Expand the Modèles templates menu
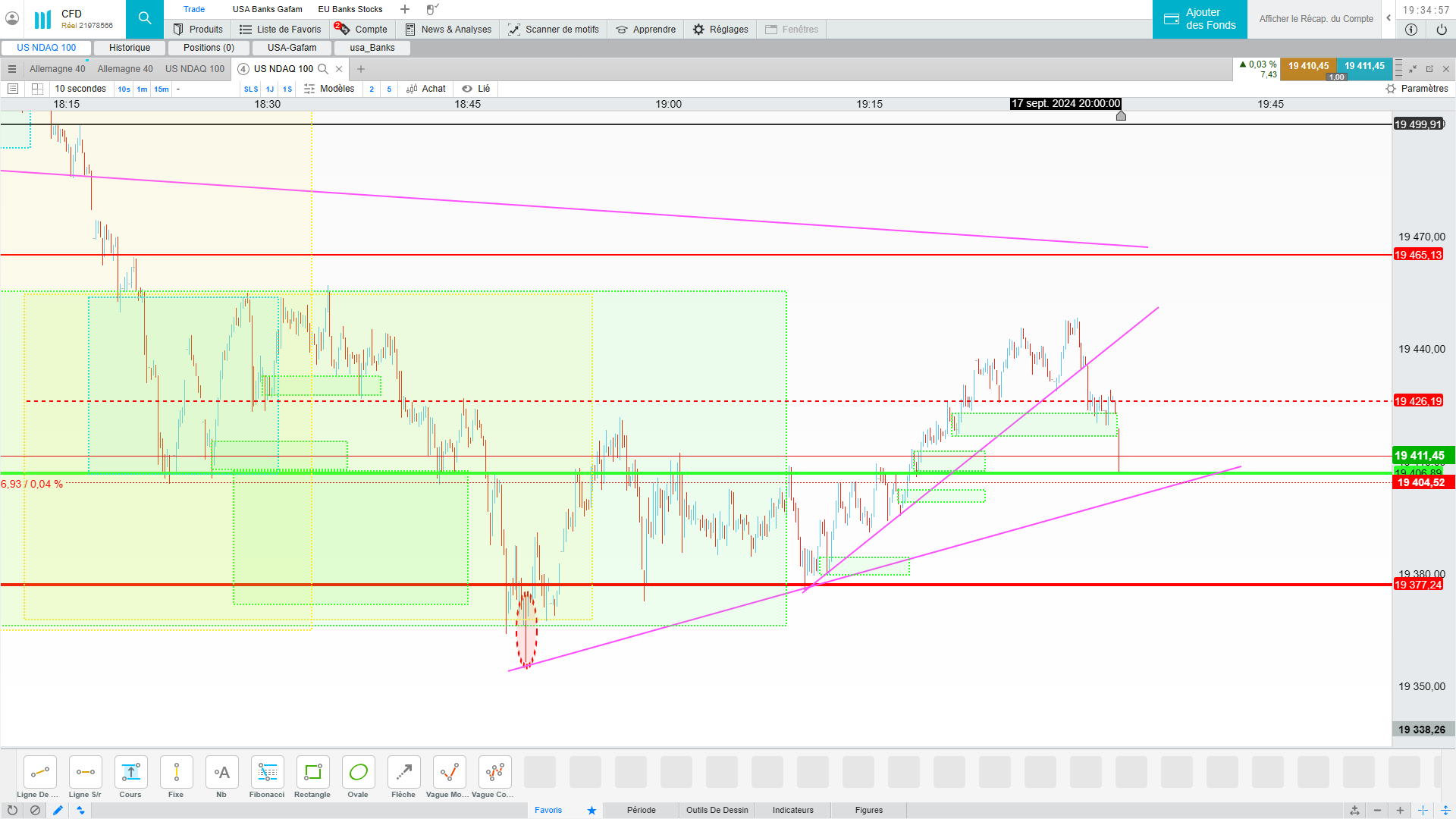Viewport: 1456px width, 819px height. [x=330, y=89]
